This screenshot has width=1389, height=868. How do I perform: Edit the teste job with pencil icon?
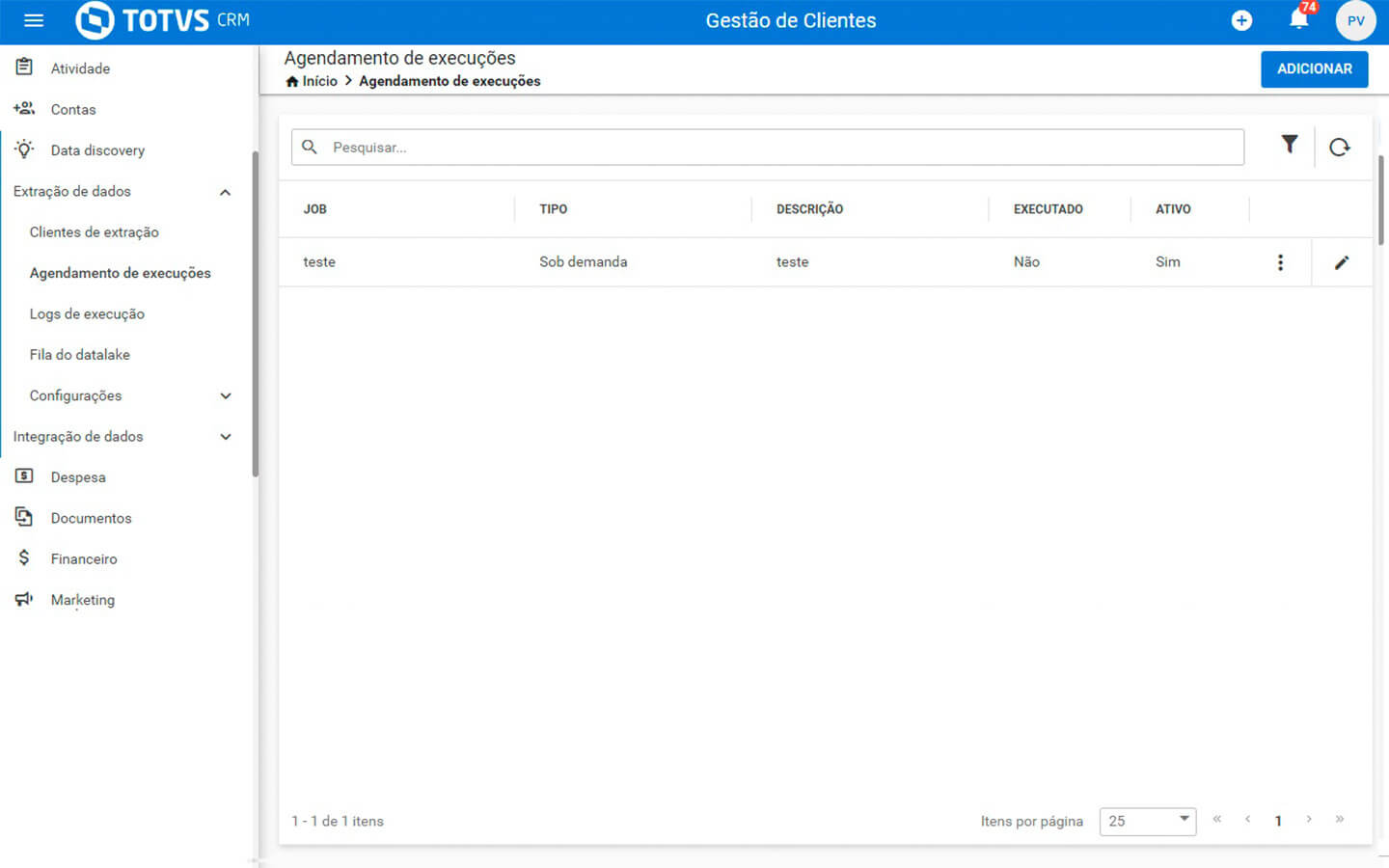click(1341, 262)
